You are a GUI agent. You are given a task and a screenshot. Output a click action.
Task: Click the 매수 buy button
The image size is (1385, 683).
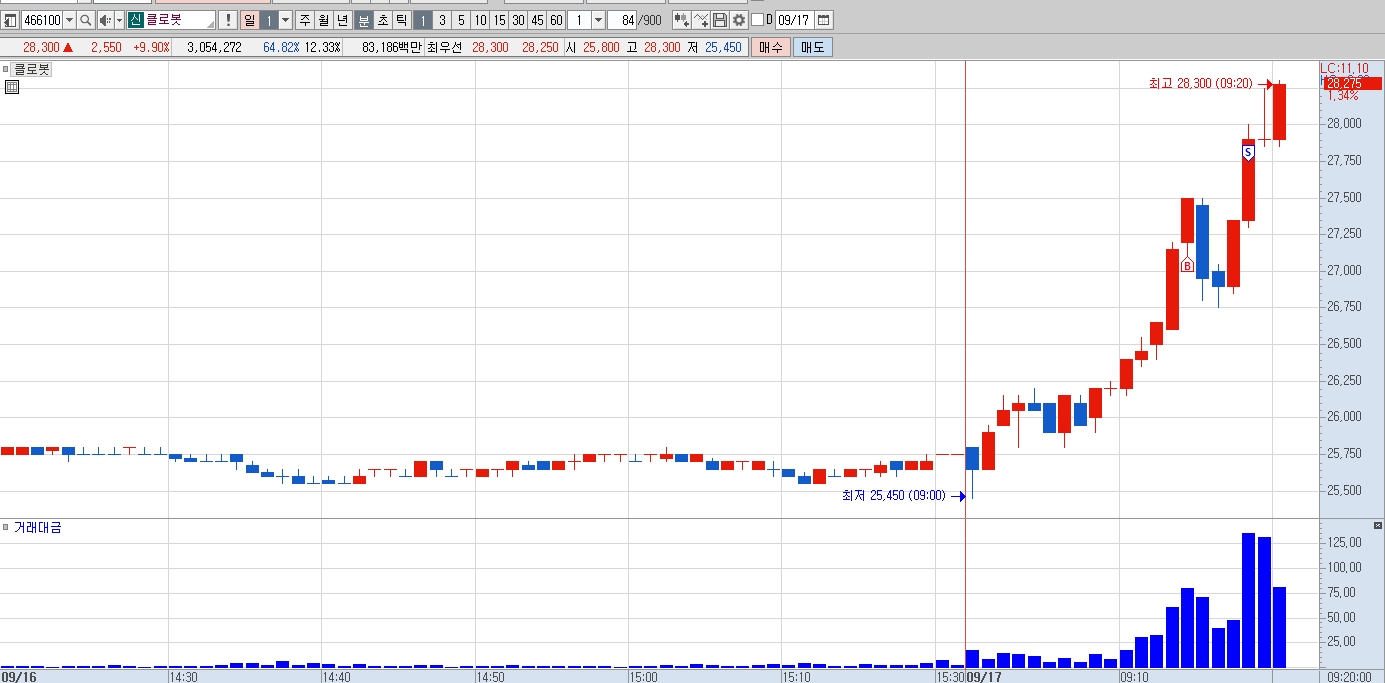click(x=771, y=47)
